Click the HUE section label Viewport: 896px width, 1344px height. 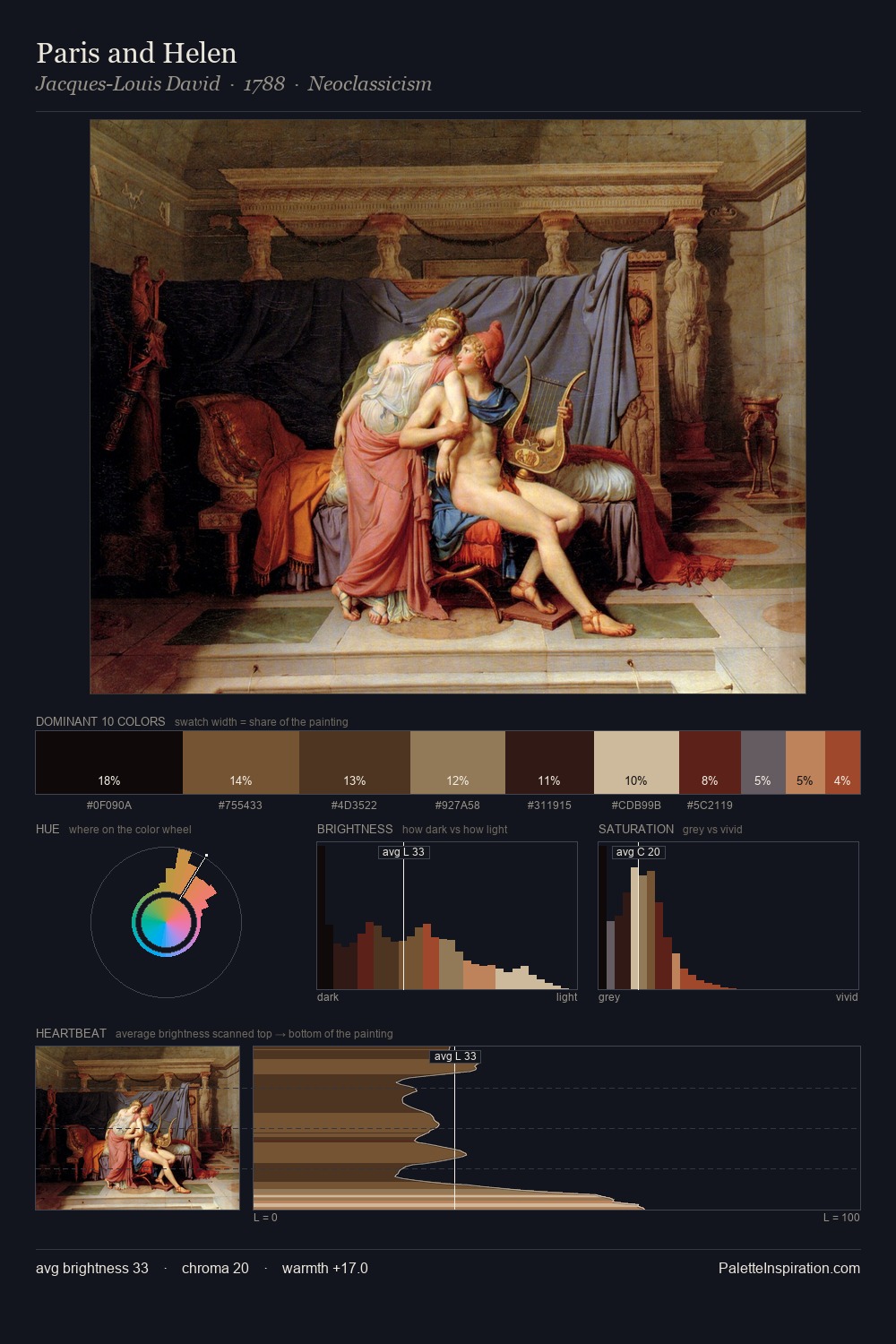click(x=47, y=829)
